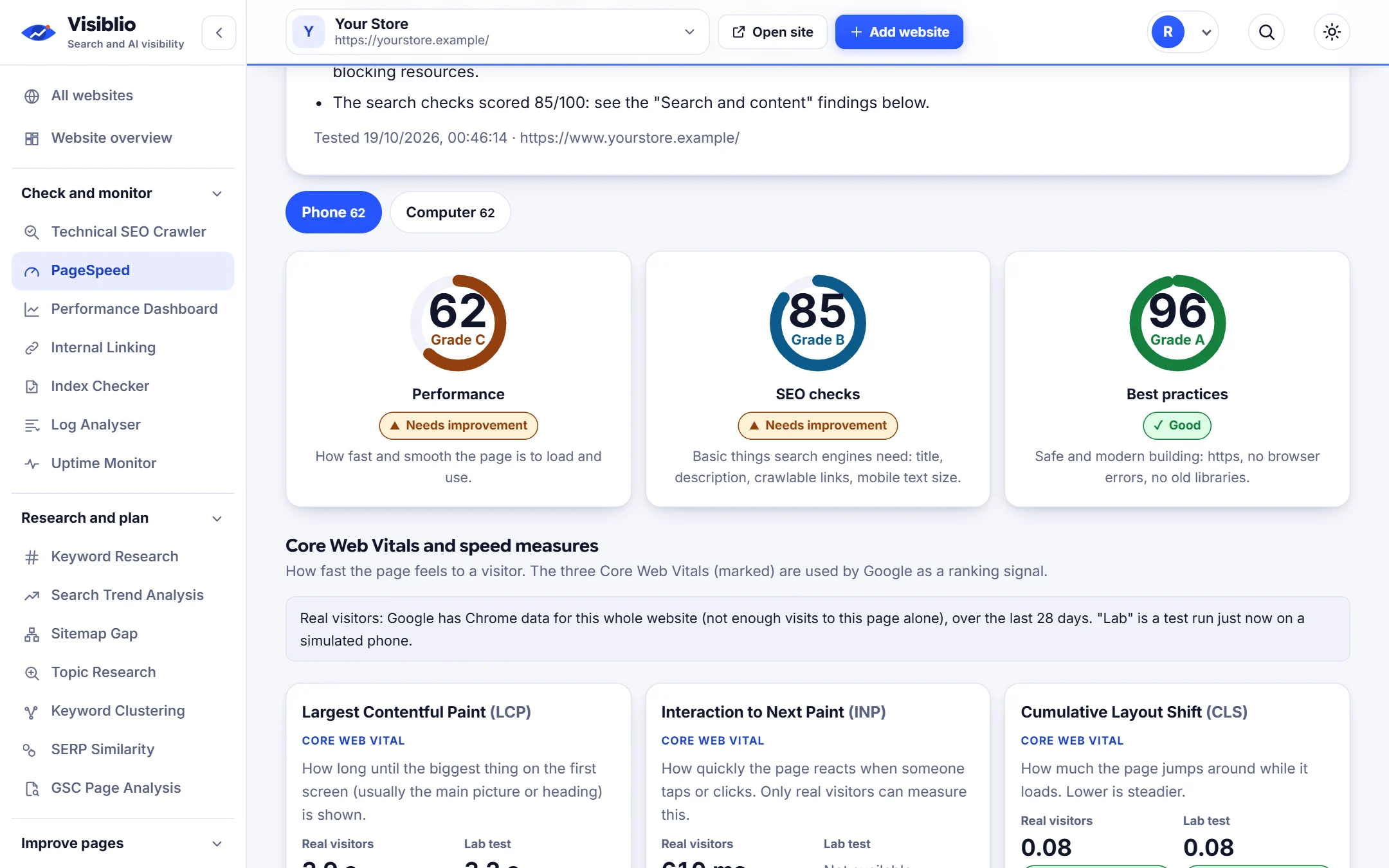Image resolution: width=1389 pixels, height=868 pixels.
Task: Click the Keyword Research hash icon
Action: coord(32,557)
